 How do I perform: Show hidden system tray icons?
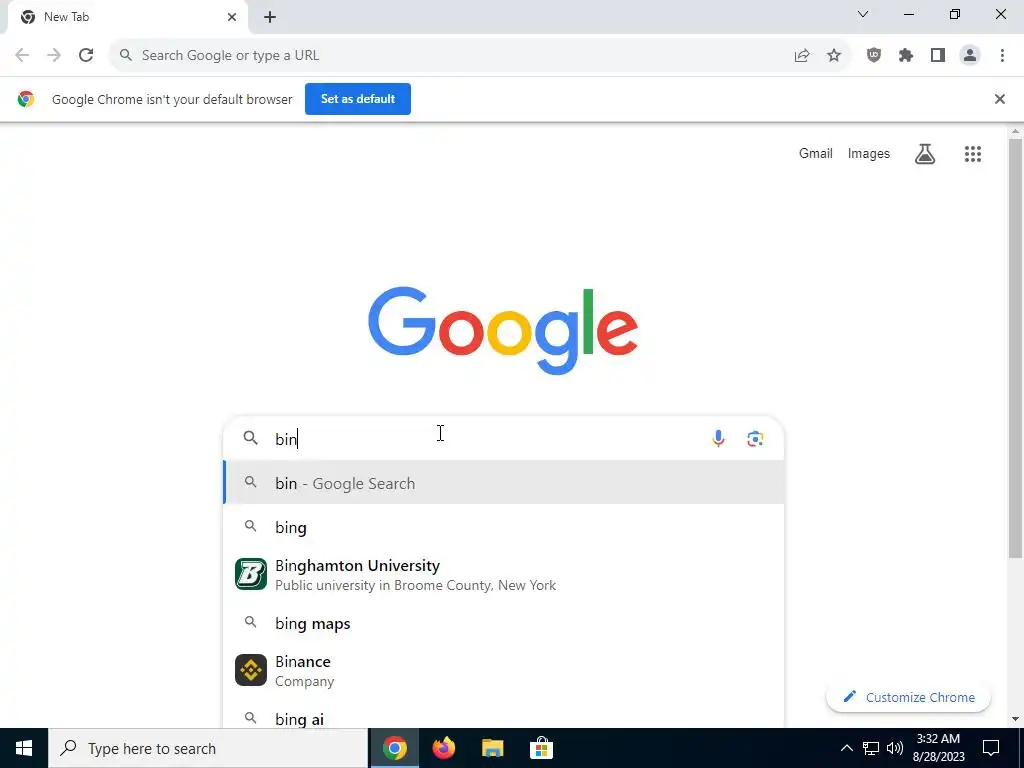[846, 748]
